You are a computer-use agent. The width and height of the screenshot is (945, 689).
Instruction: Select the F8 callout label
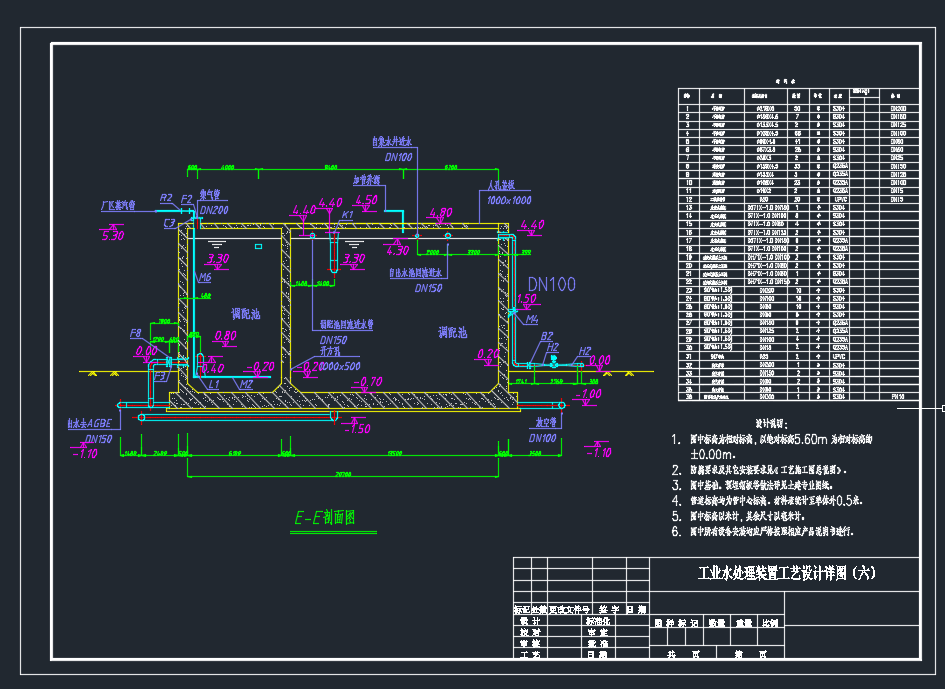[x=136, y=333]
